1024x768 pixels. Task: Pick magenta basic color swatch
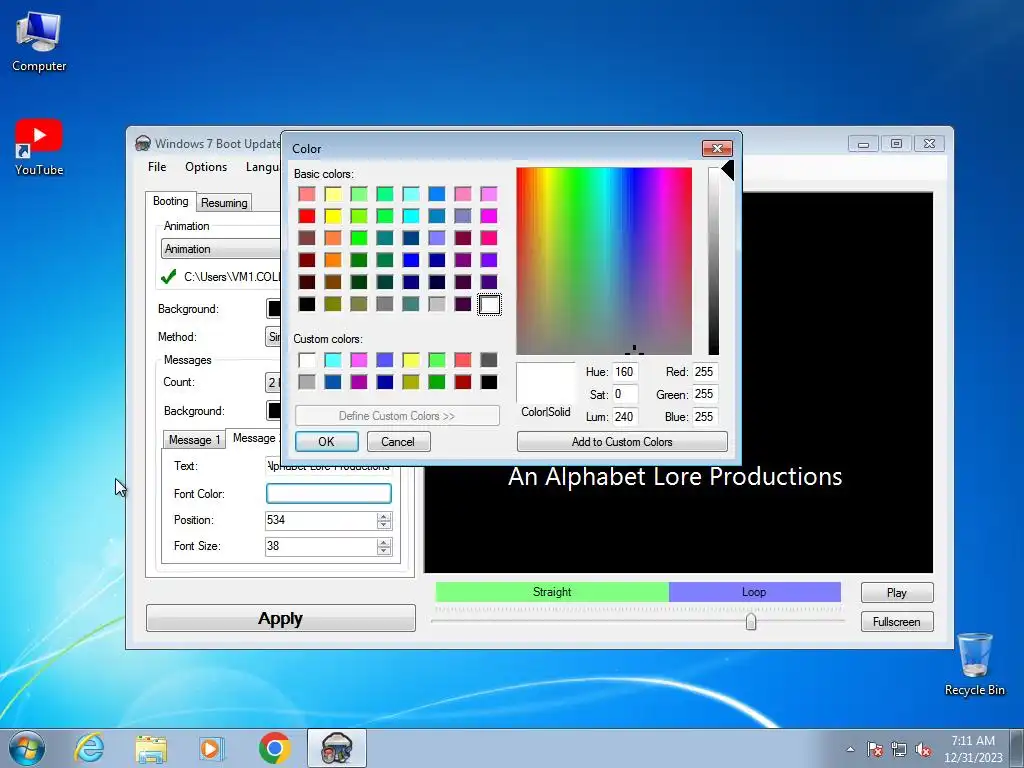click(489, 216)
